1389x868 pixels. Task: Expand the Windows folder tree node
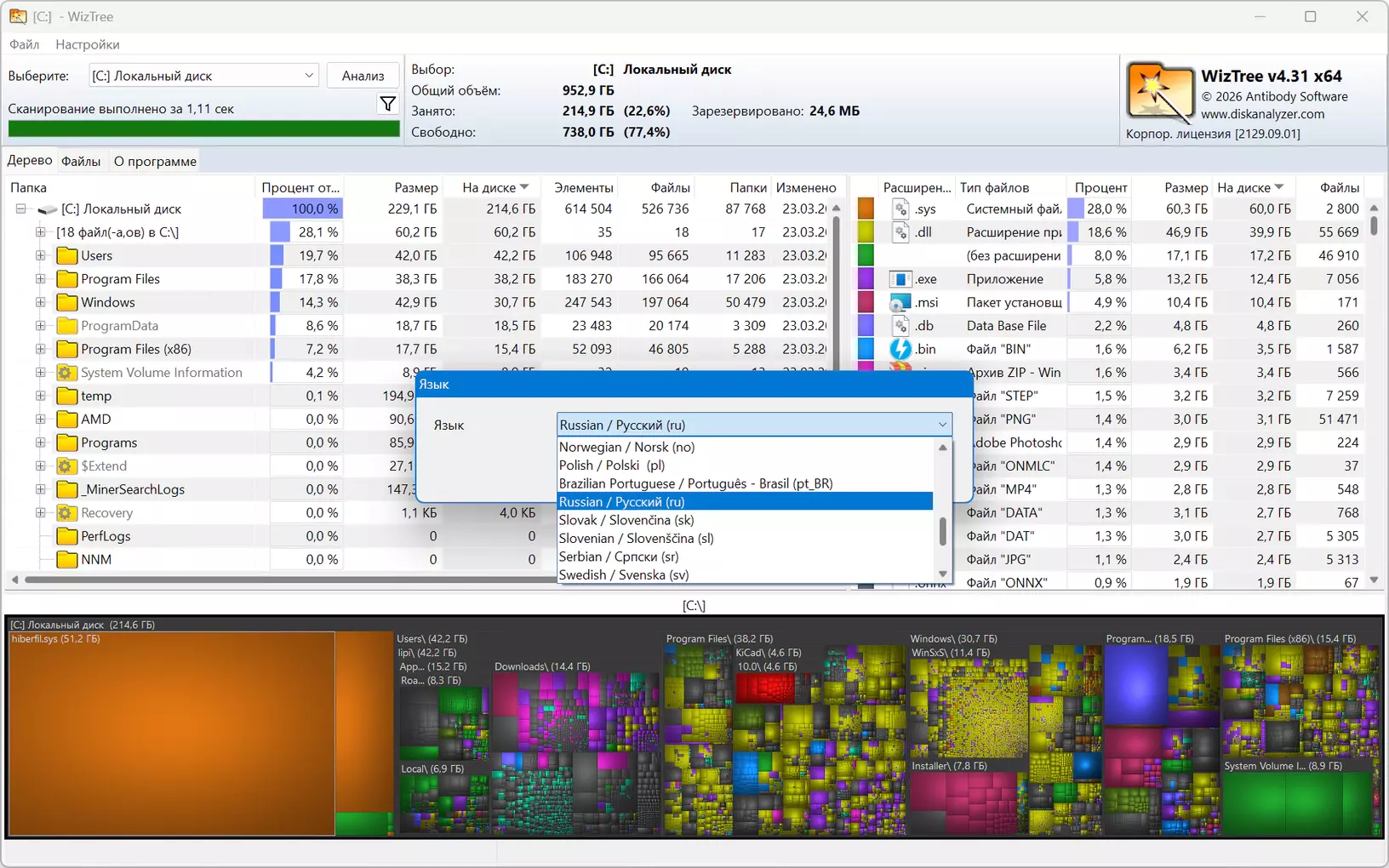40,302
